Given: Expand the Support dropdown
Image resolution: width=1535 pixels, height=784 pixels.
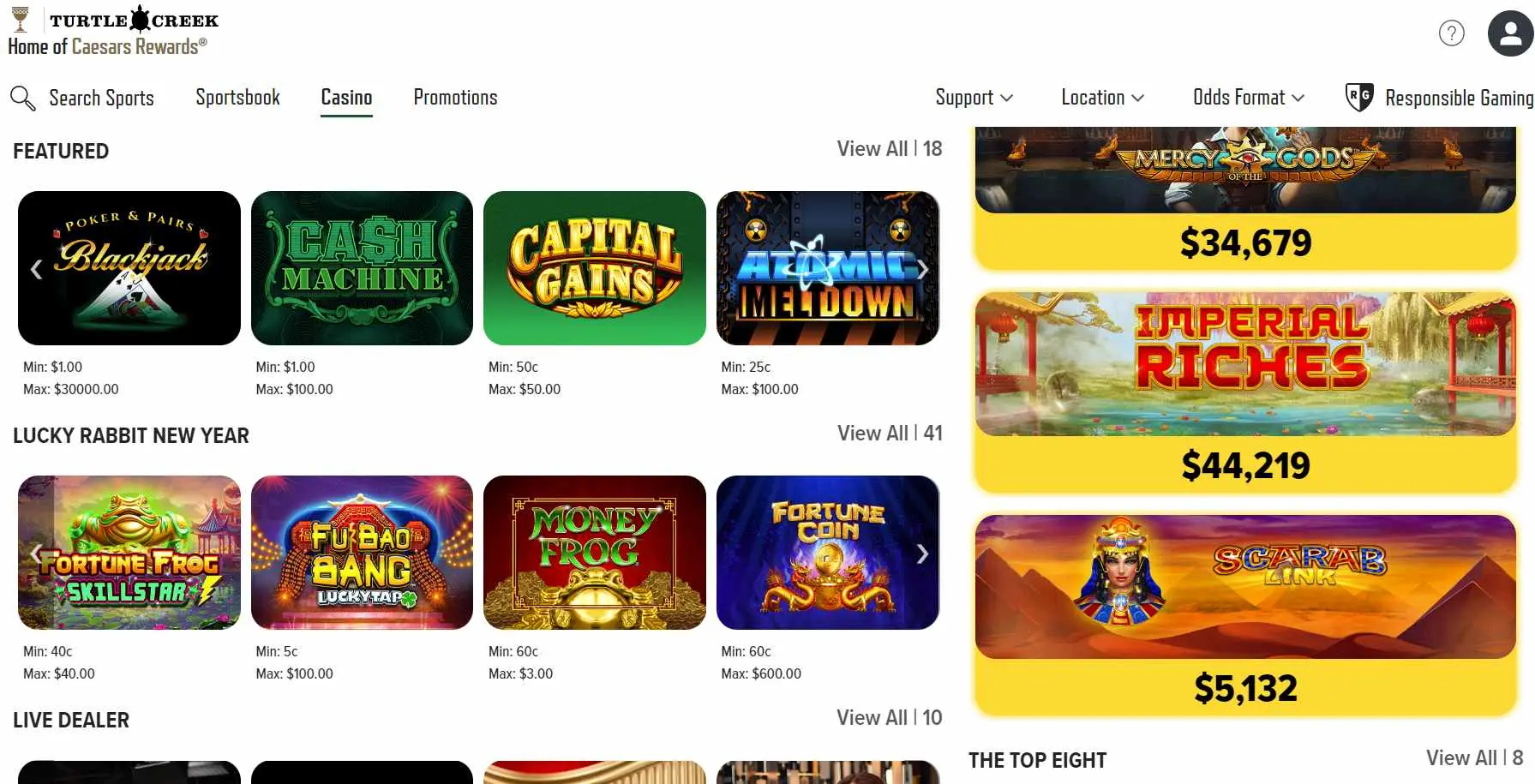Looking at the screenshot, I should click(x=974, y=98).
